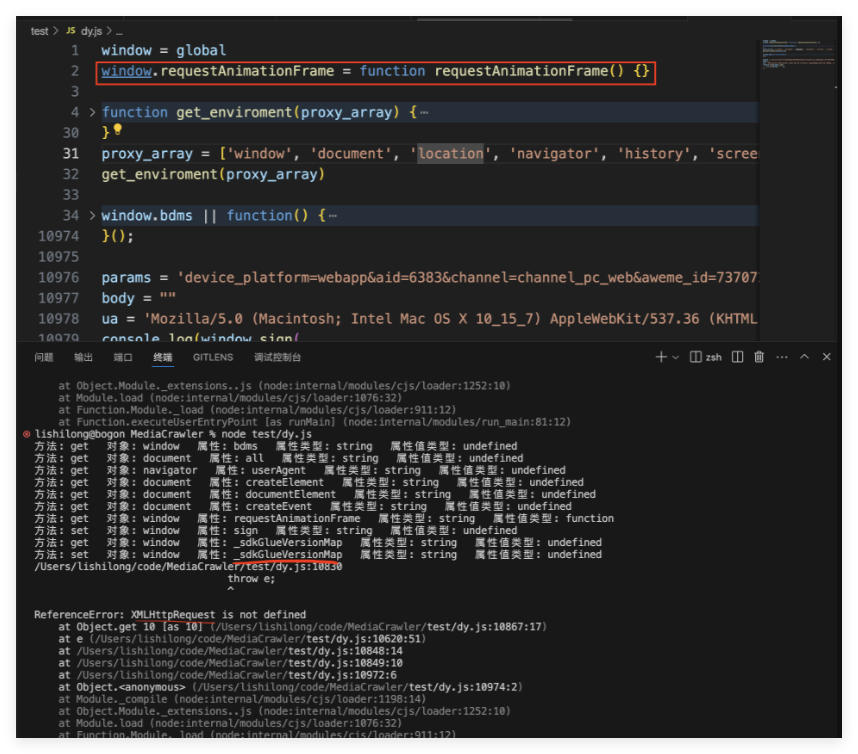
Task: Click dy.js in the breadcrumb
Action: 91,31
